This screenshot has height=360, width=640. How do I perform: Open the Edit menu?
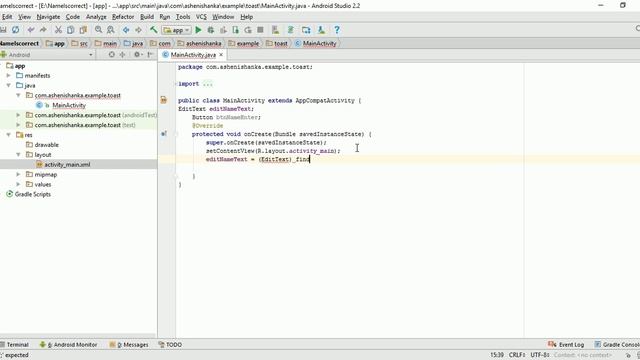point(7,17)
